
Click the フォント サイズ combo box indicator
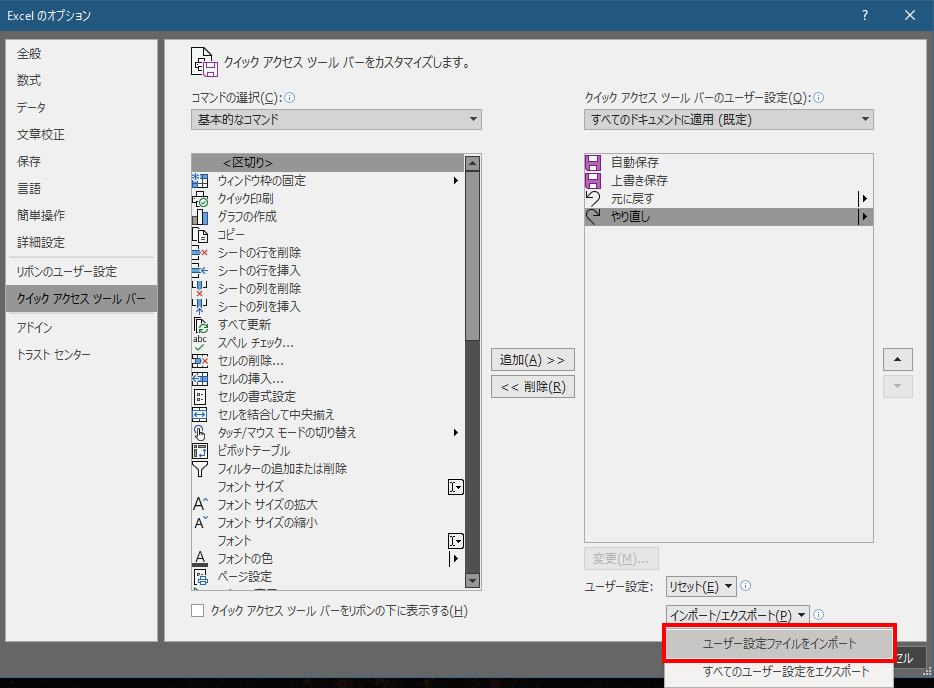[x=456, y=487]
